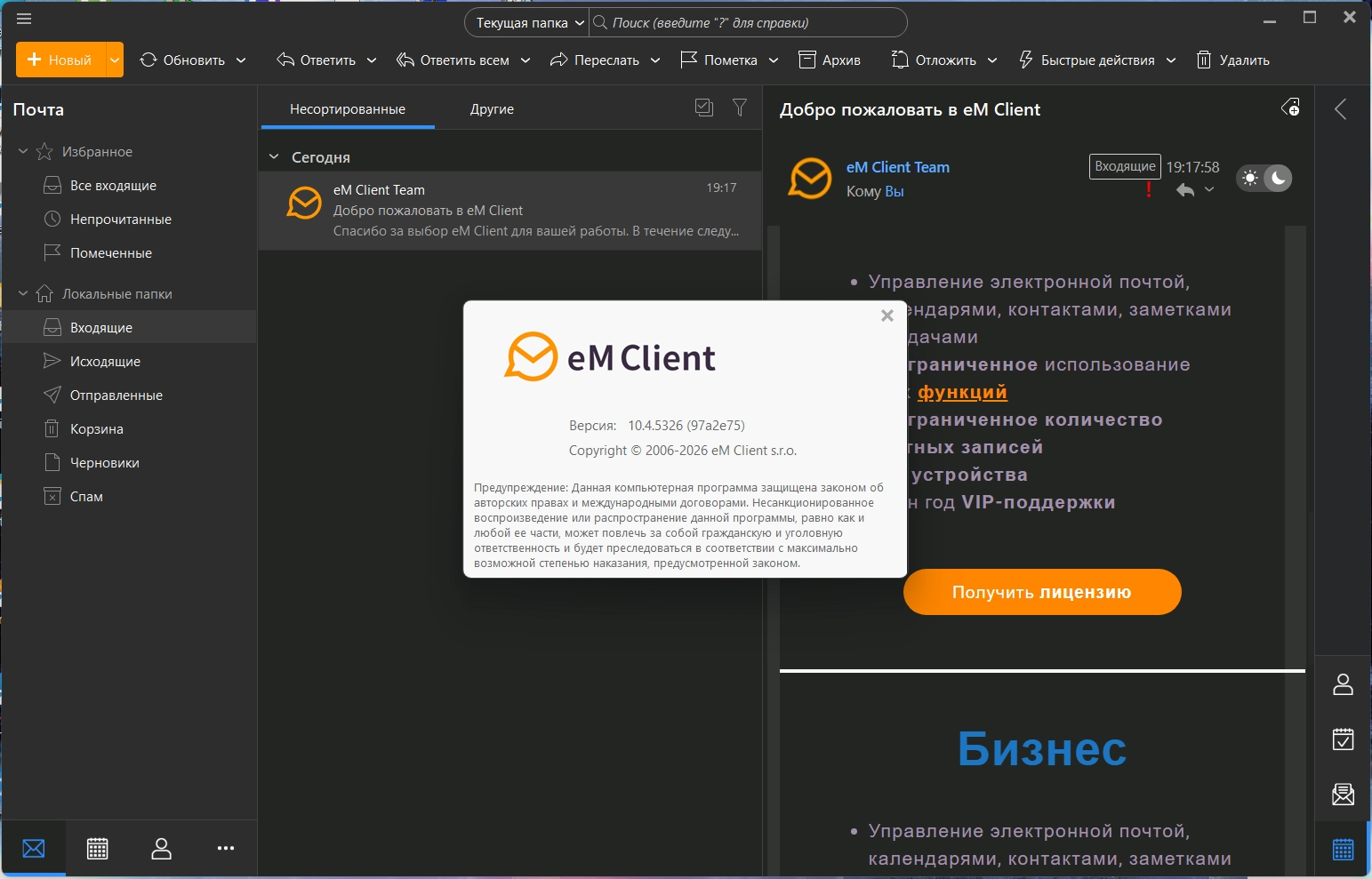Viewport: 1372px width, 879px height.
Task: Open the hamburger main menu icon
Action: point(24,19)
